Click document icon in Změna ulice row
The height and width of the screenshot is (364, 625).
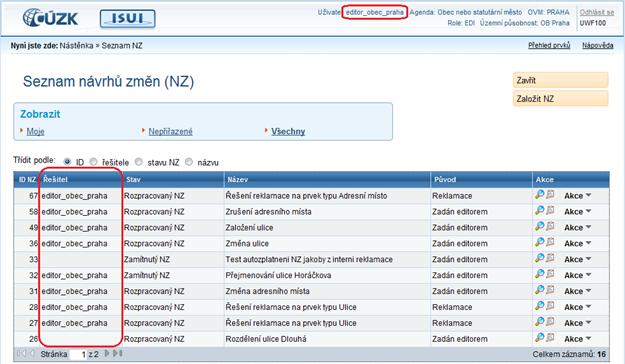coord(550,243)
